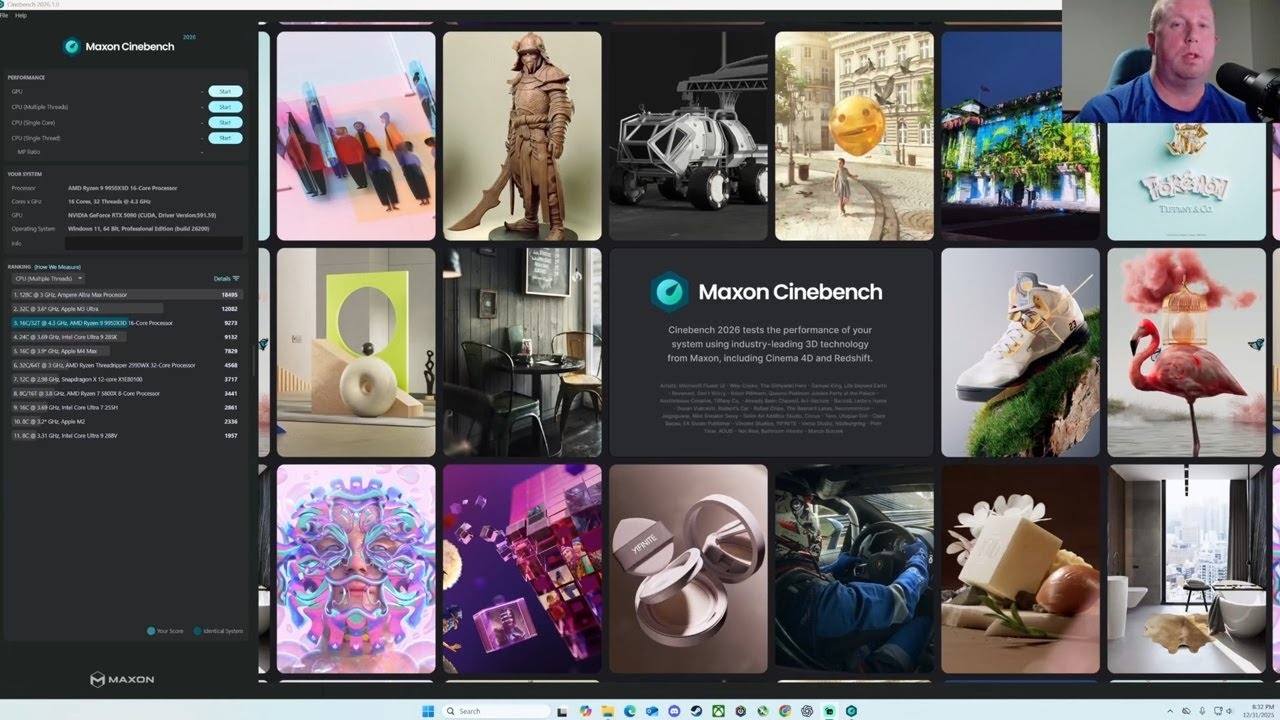
Task: Open the File menu
Action: [4, 16]
